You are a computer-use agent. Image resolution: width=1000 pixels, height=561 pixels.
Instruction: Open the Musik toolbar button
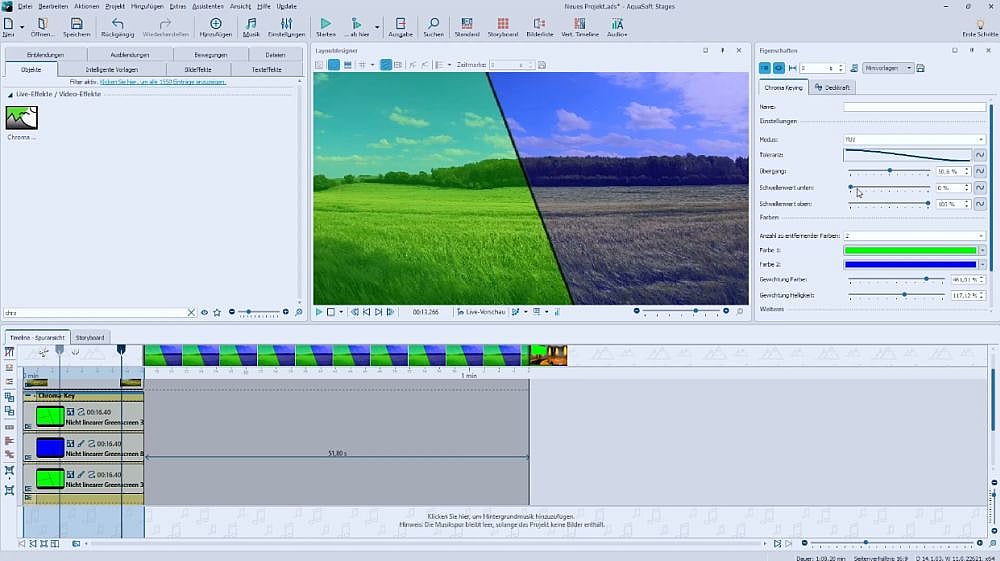point(250,24)
